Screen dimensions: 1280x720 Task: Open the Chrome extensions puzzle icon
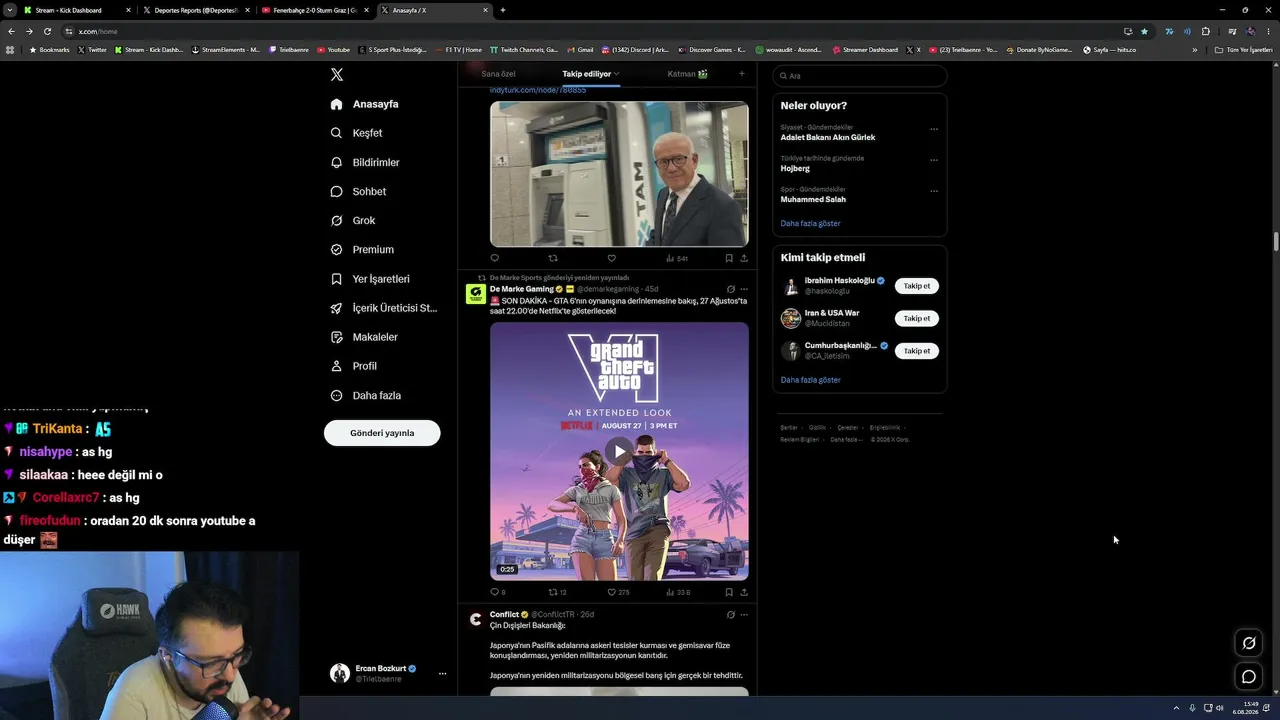tap(1205, 31)
